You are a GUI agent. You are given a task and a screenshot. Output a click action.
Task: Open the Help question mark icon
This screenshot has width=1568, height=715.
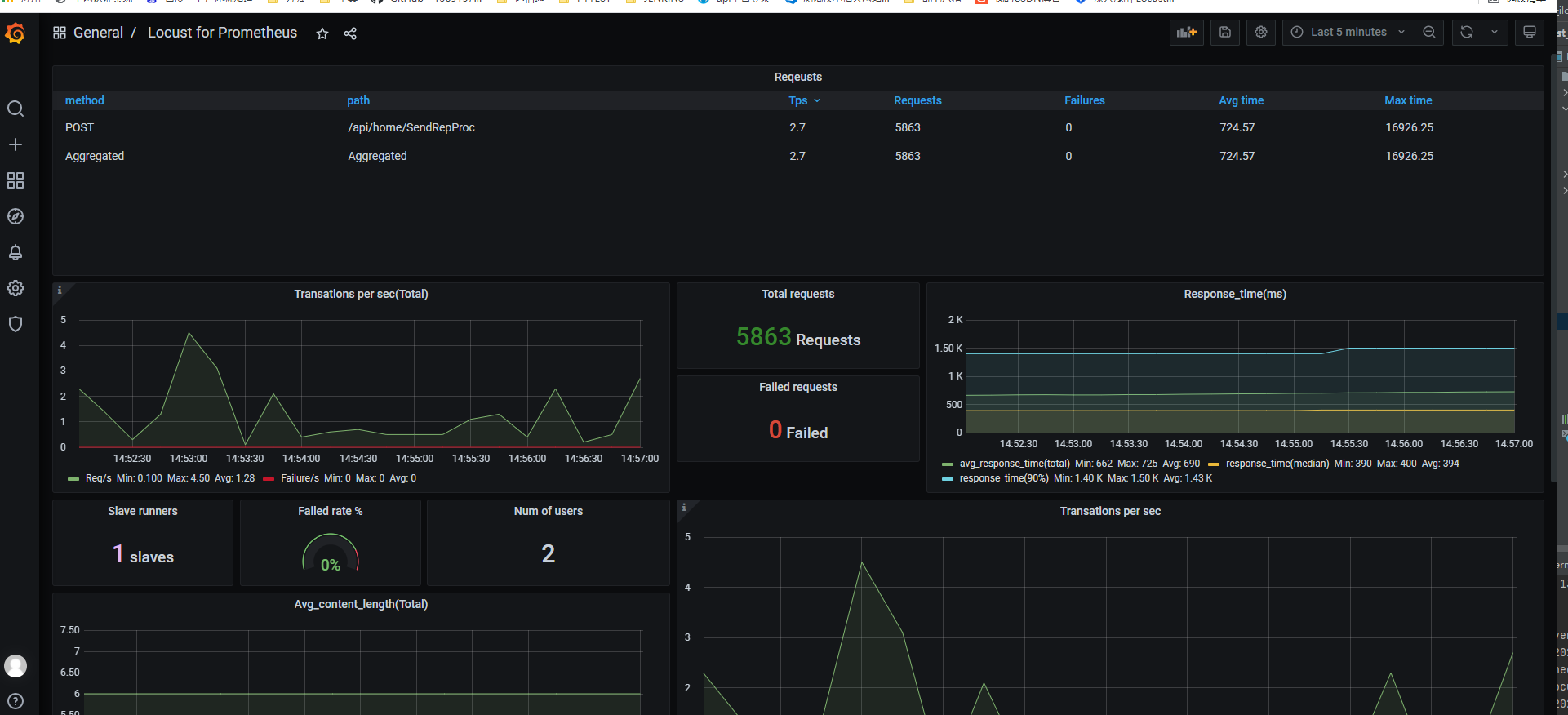(x=16, y=701)
